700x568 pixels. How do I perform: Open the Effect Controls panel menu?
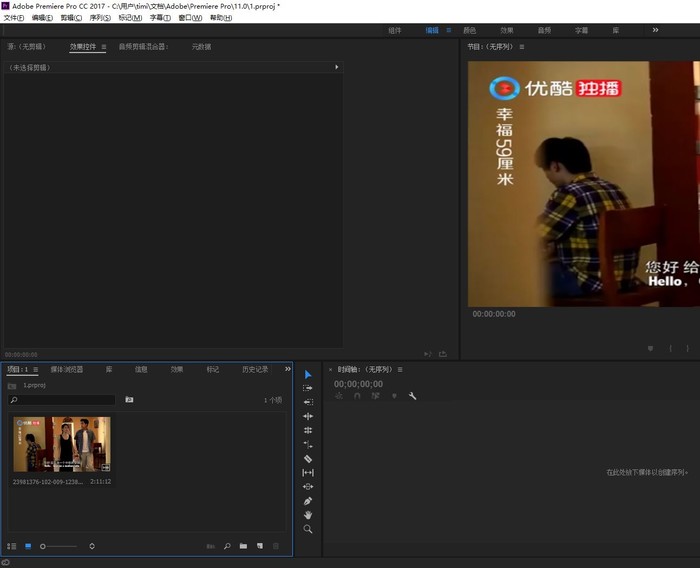(103, 47)
